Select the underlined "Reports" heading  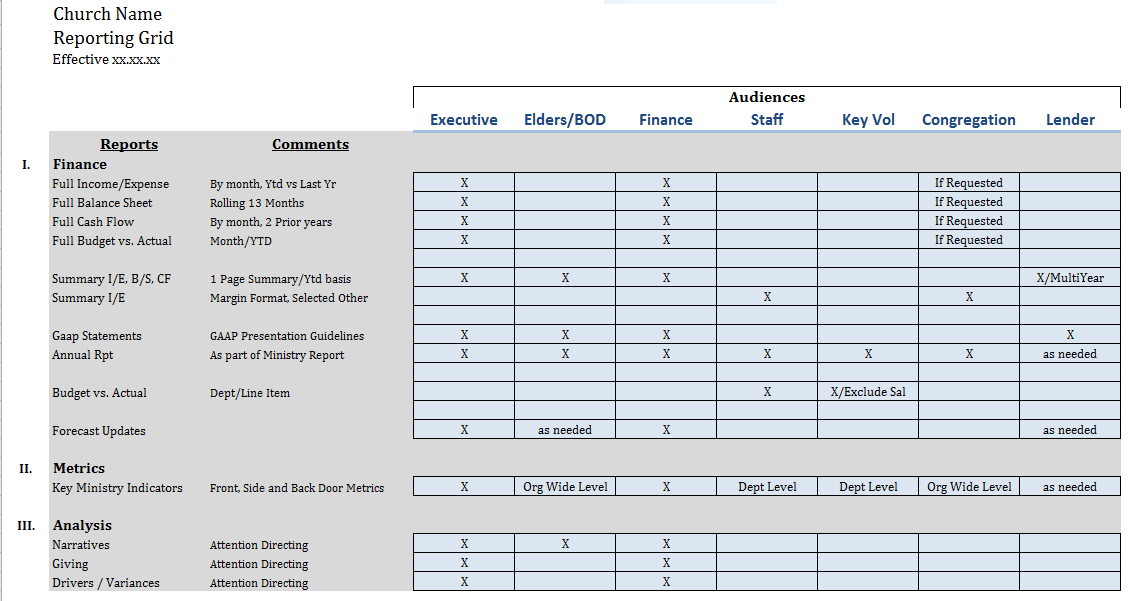pyautogui.click(x=129, y=145)
